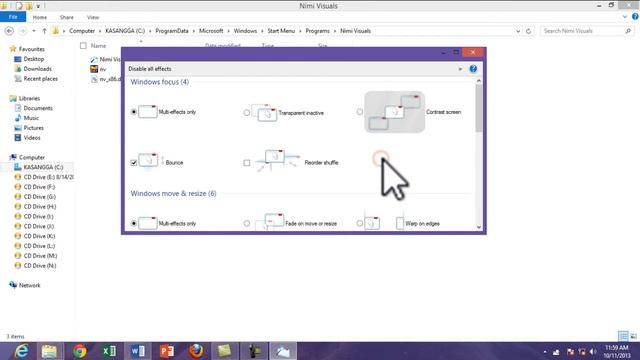Switch to the View ribbon tab

coord(93,17)
